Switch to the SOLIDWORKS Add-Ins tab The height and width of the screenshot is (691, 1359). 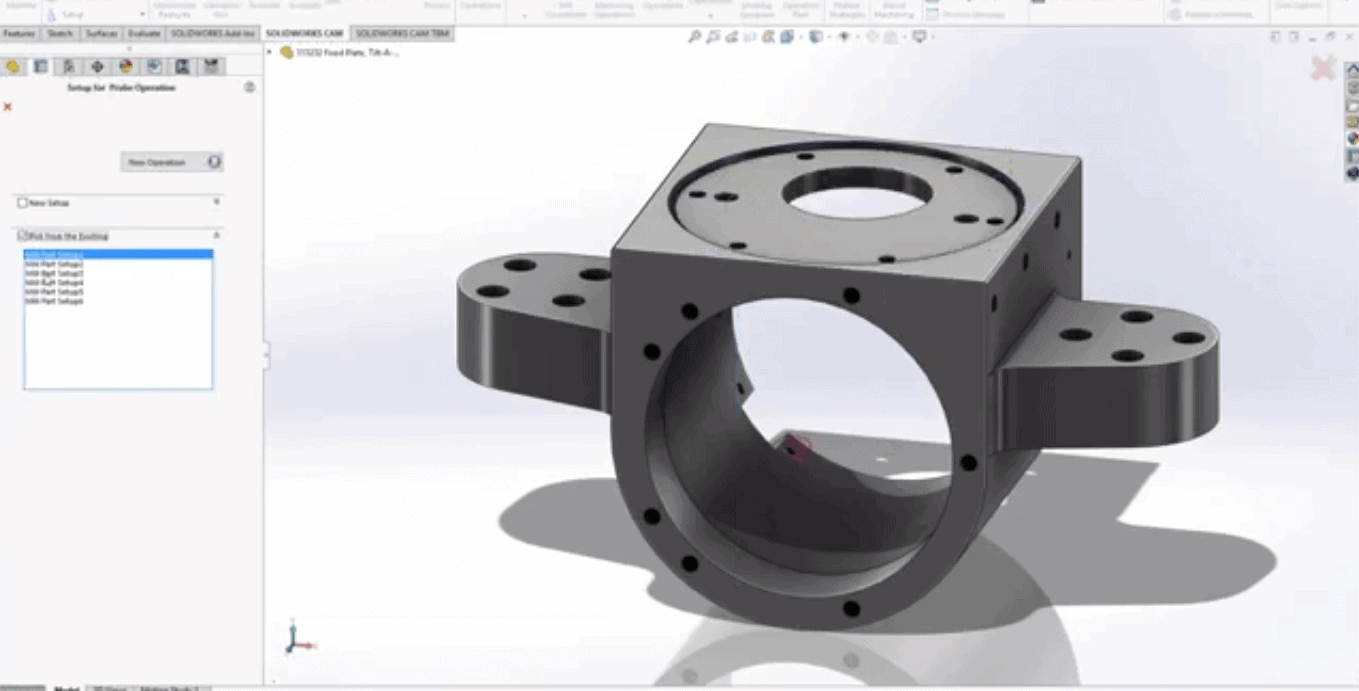(213, 34)
